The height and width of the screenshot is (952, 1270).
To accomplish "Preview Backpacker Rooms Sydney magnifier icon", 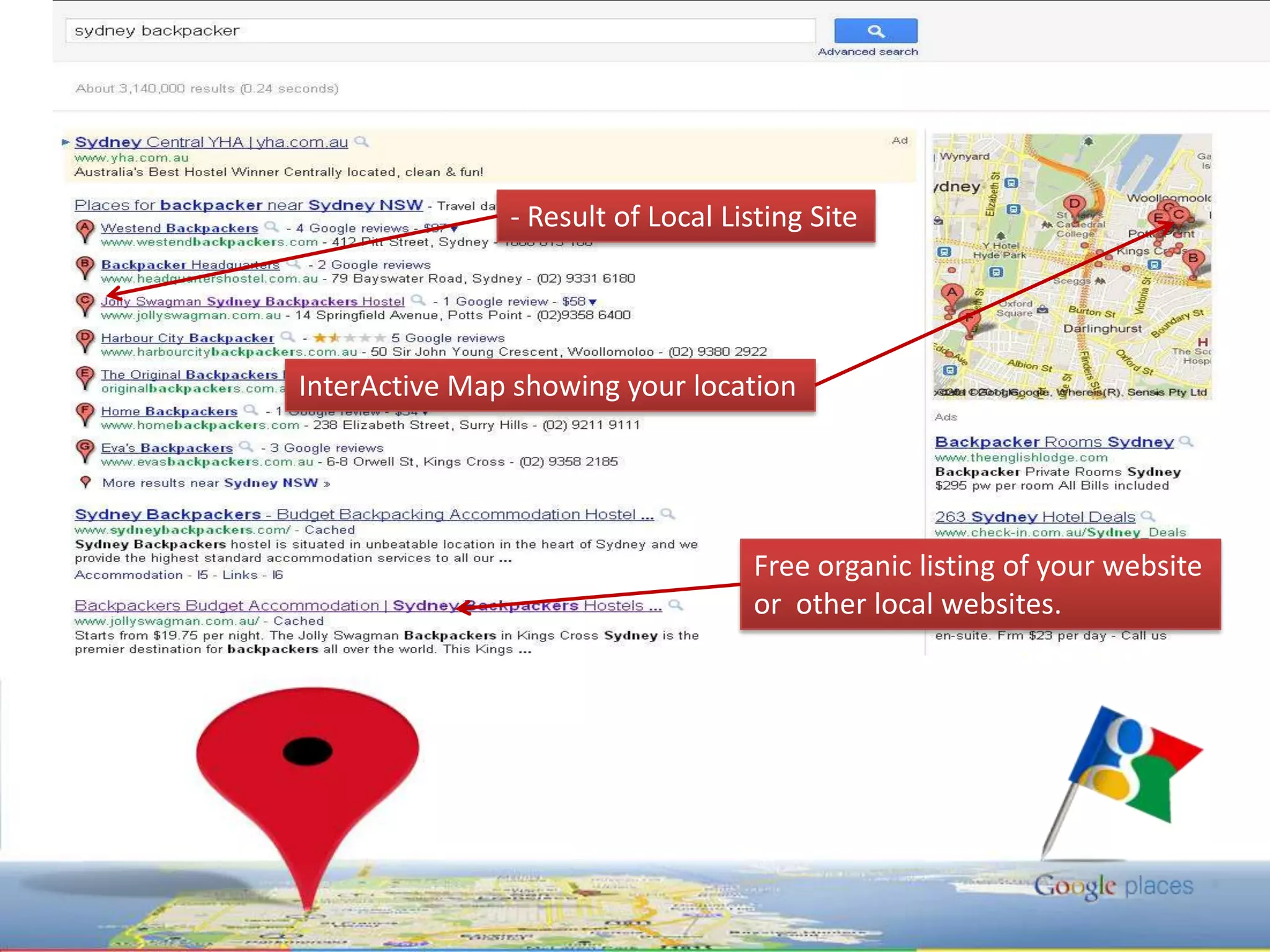I will click(1186, 441).
